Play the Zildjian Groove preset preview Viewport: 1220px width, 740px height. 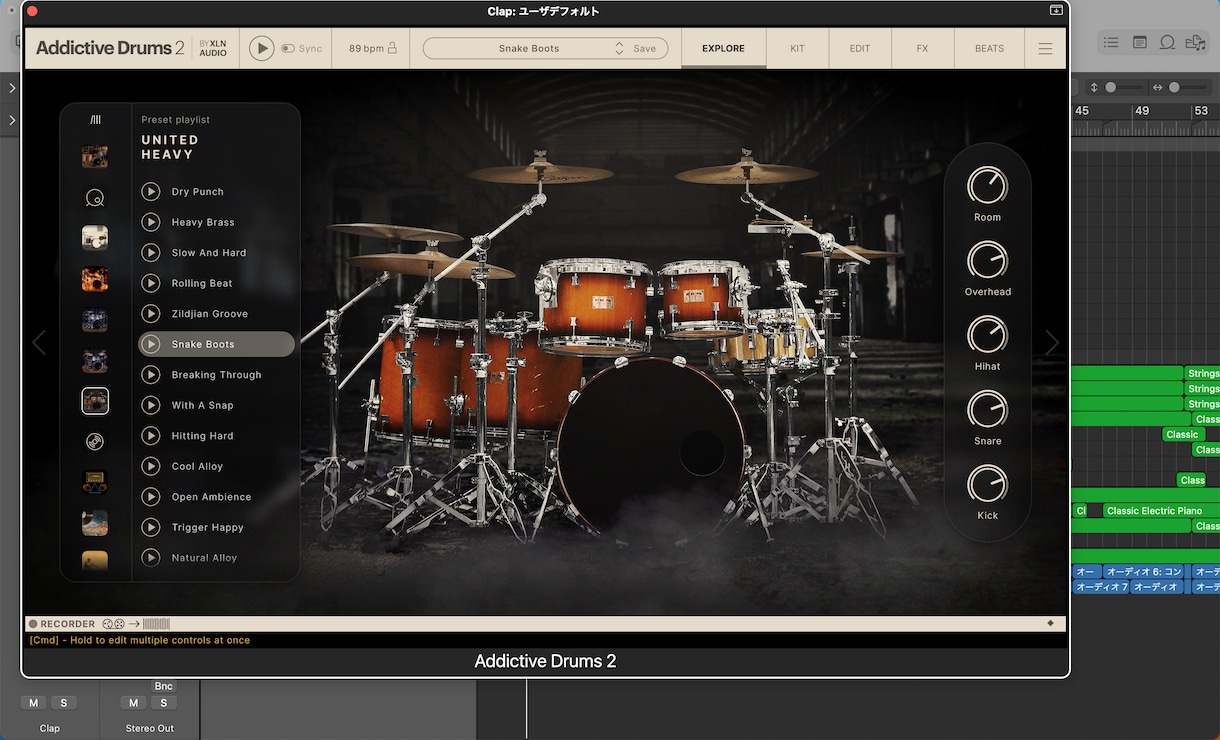point(151,313)
